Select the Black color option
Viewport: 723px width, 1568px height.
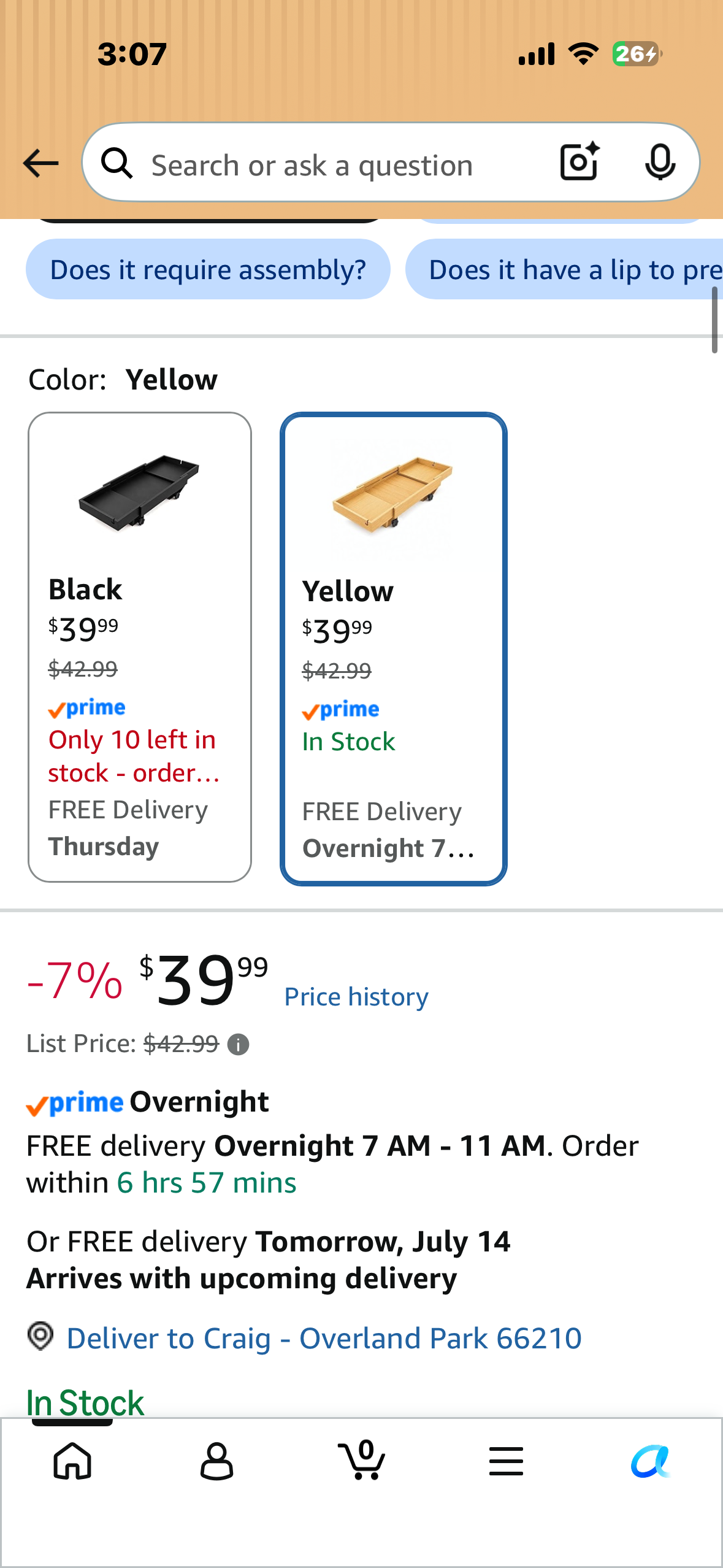pyautogui.click(x=140, y=647)
